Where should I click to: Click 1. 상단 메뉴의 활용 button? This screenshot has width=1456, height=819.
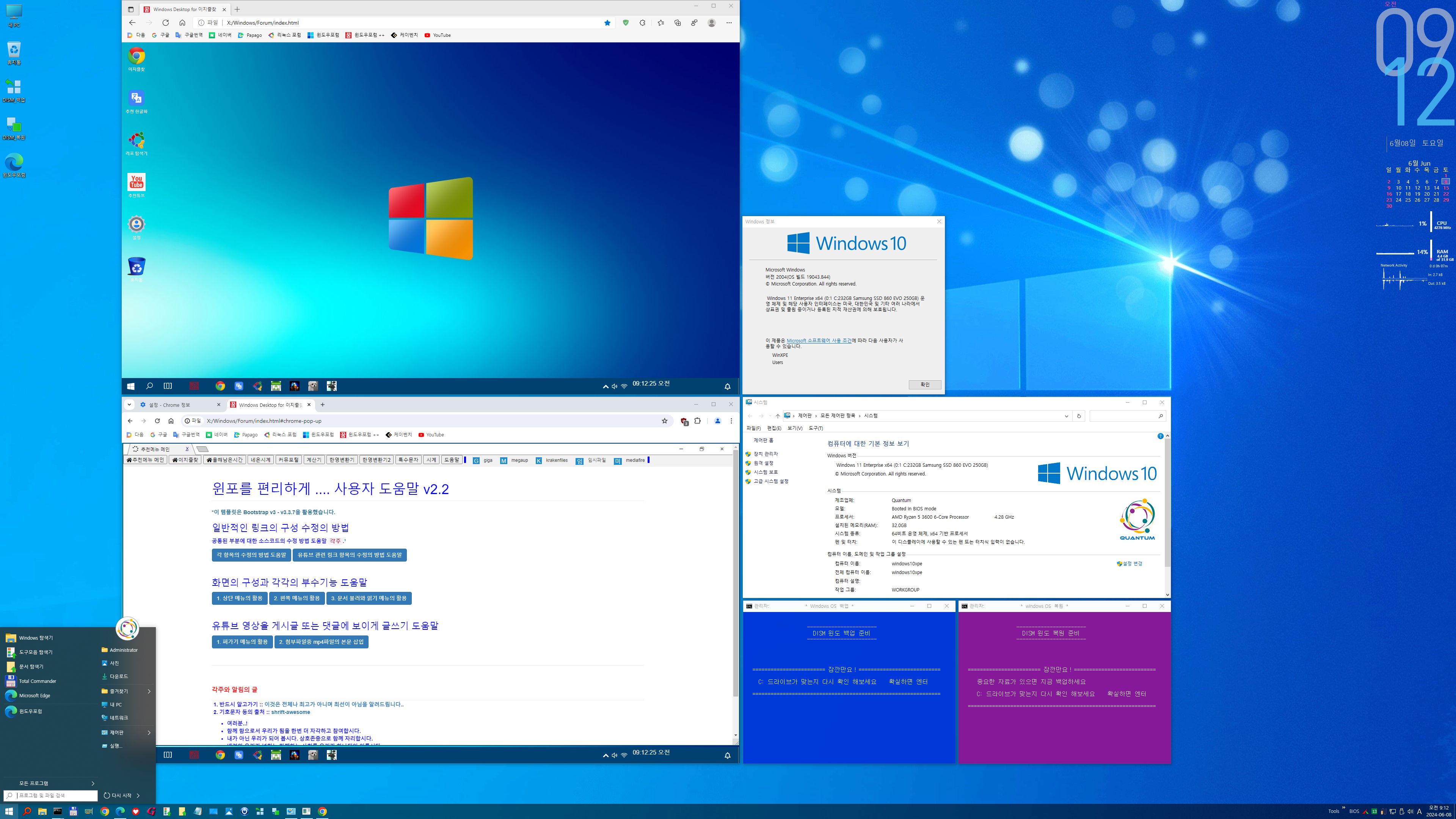[x=240, y=598]
